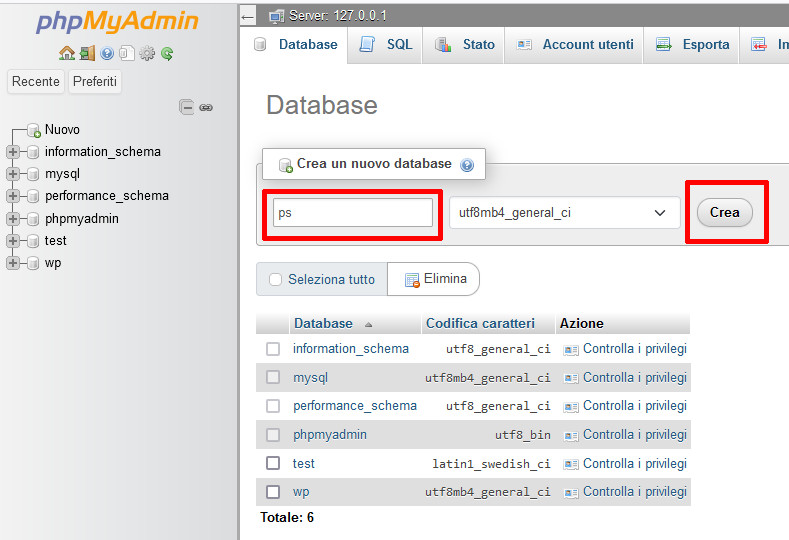Click the privileges icon in the wp row
789x540 pixels.
(571, 493)
